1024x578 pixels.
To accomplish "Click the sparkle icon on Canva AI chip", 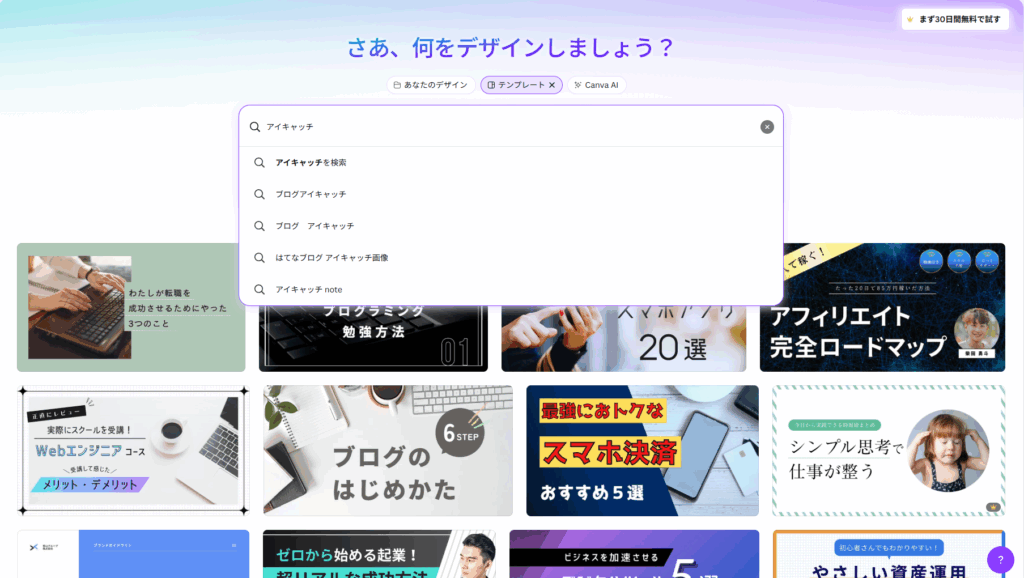I will tap(578, 85).
